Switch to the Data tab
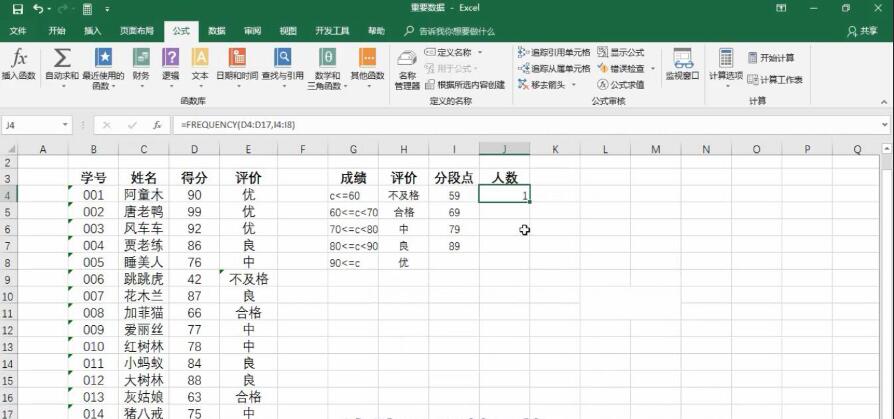 coord(217,31)
